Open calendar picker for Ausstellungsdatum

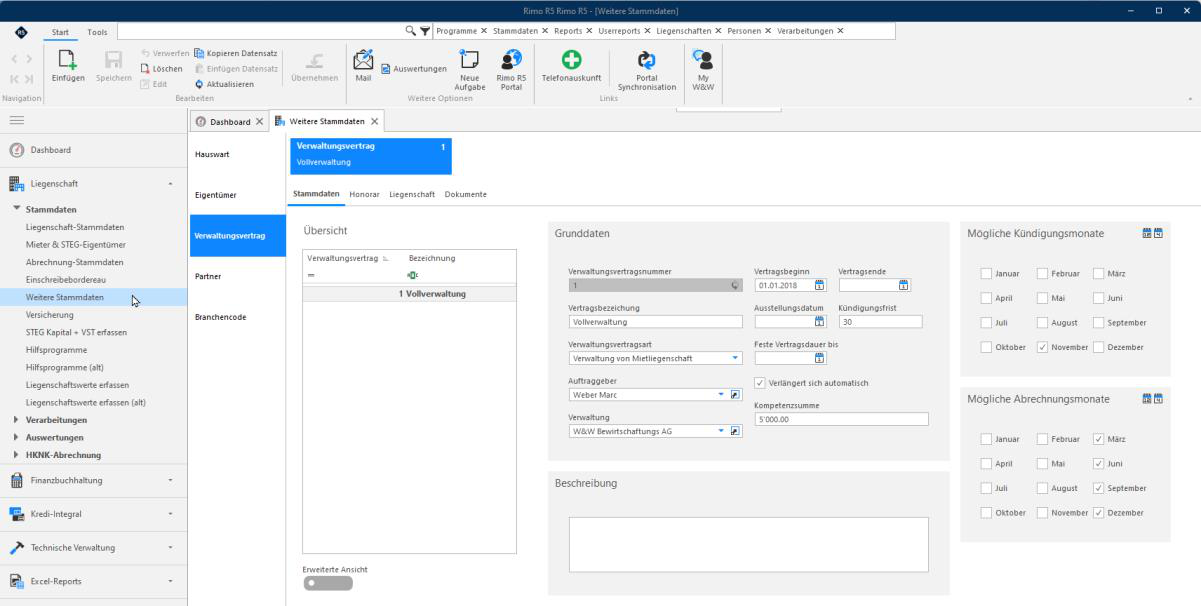click(819, 321)
